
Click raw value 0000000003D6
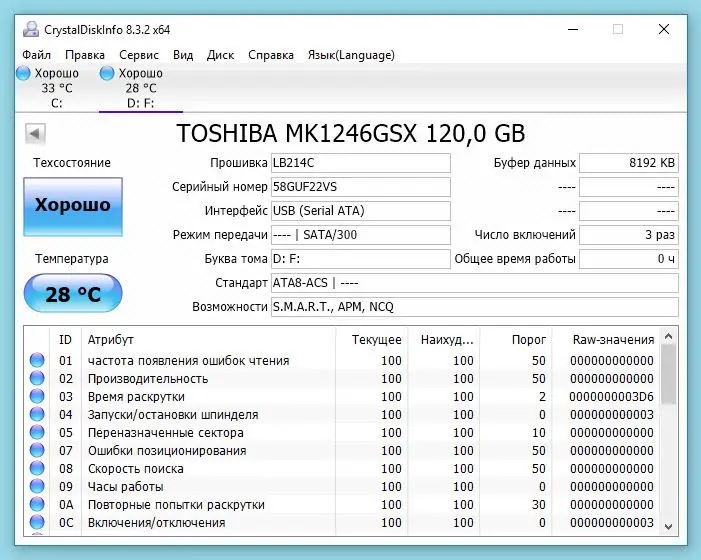click(612, 397)
